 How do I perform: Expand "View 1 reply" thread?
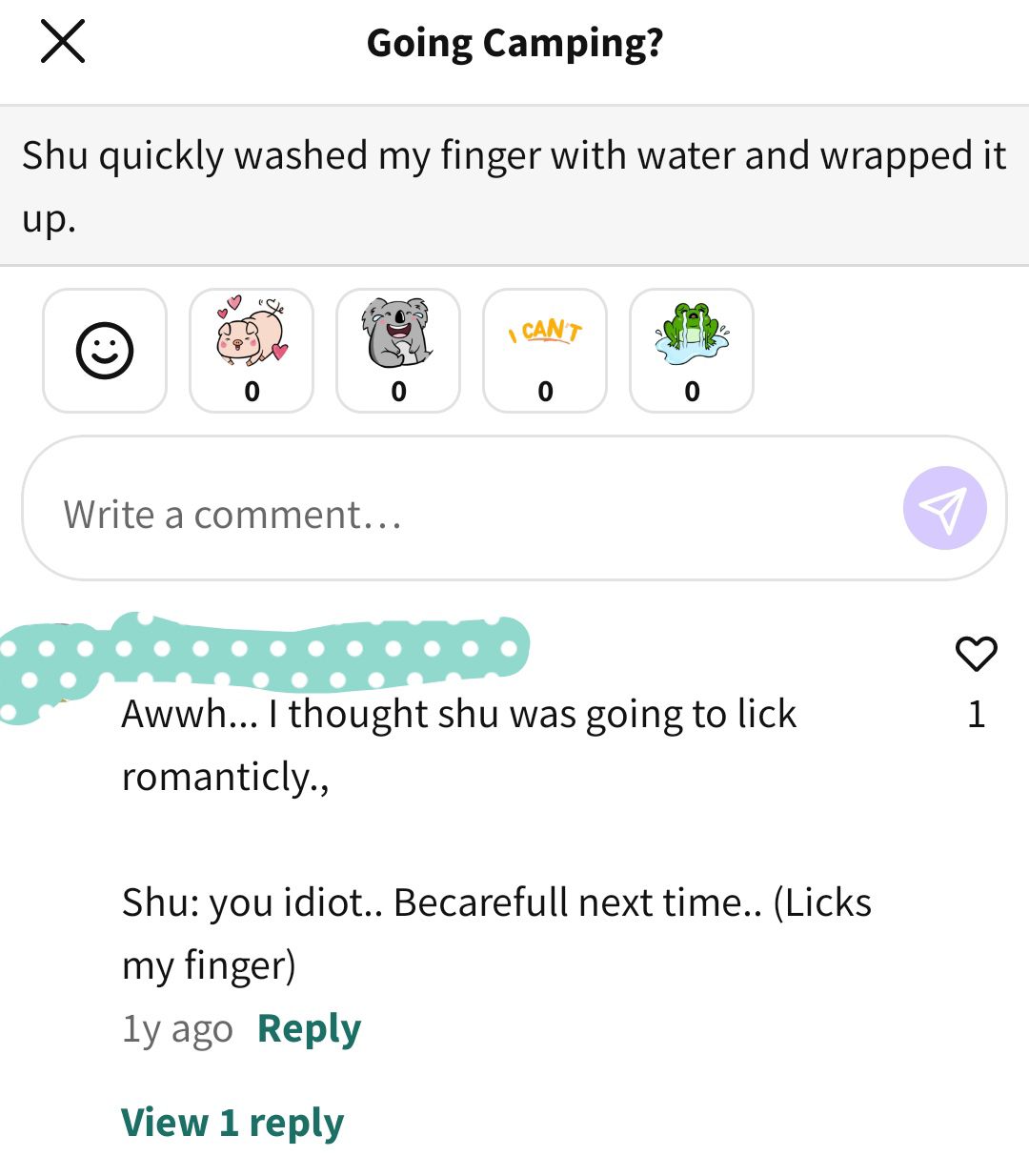(x=232, y=1123)
